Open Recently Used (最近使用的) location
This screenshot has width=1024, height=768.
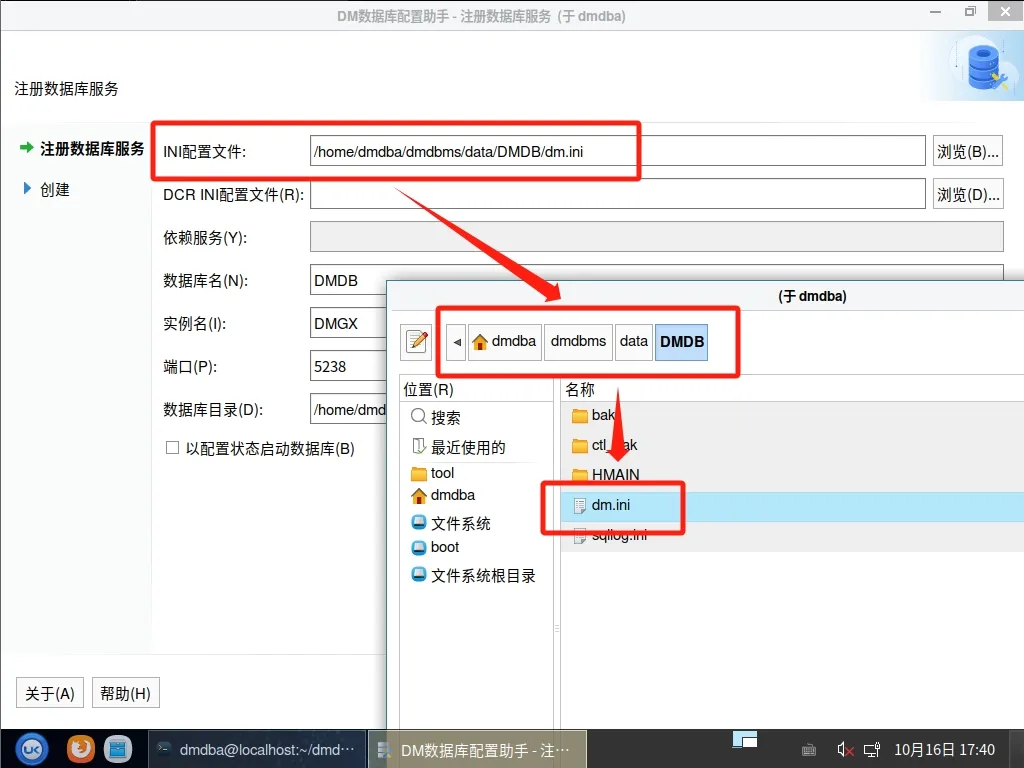click(x=467, y=447)
